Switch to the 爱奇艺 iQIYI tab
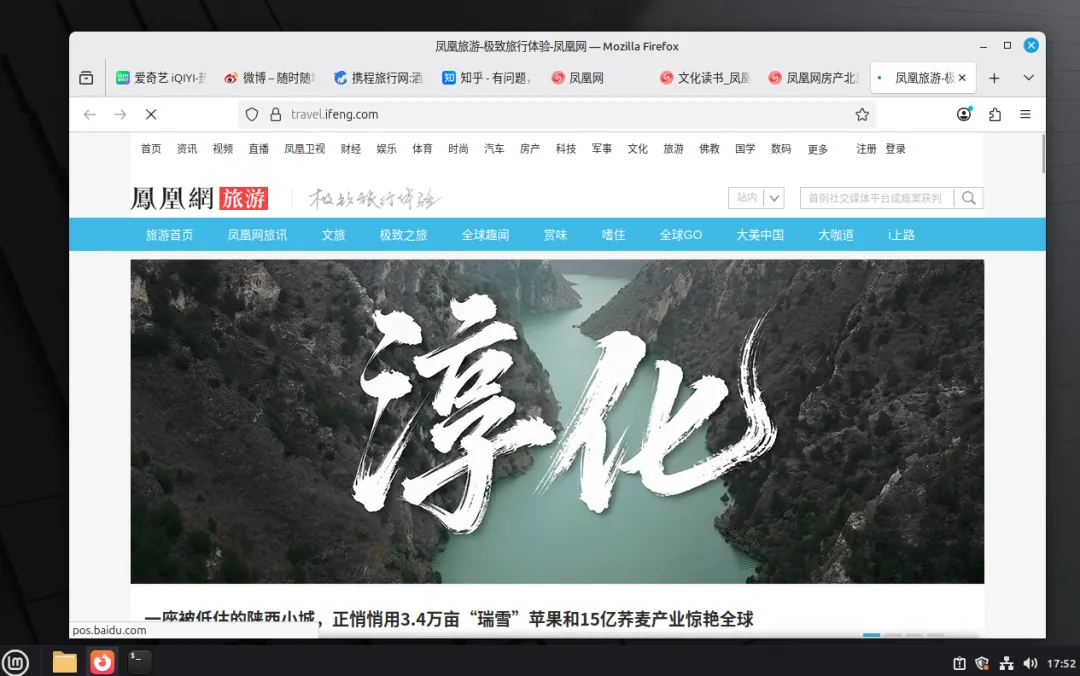 [x=161, y=78]
